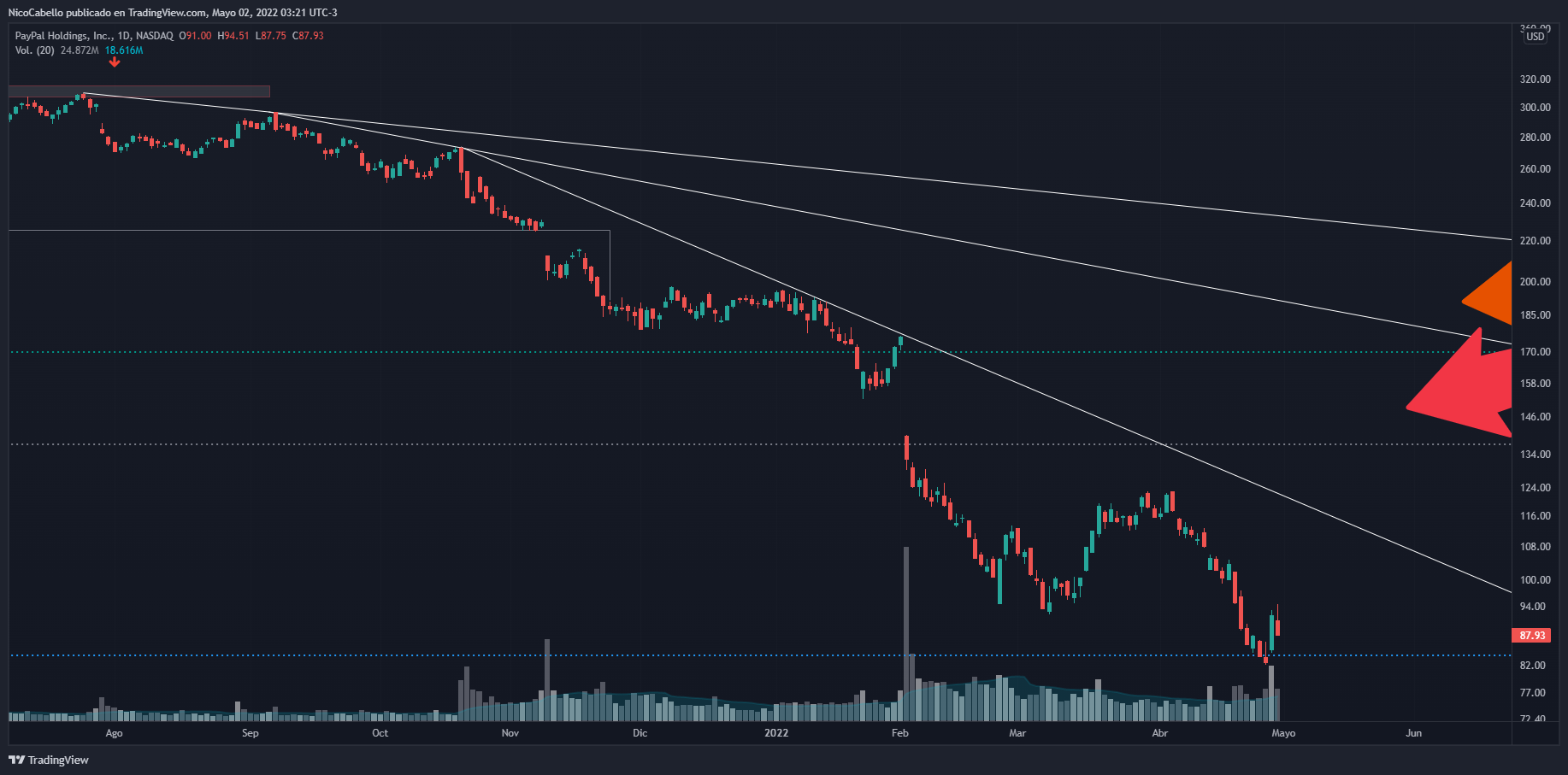
Task: Click the 116.00 price axis label
Action: tap(1535, 515)
